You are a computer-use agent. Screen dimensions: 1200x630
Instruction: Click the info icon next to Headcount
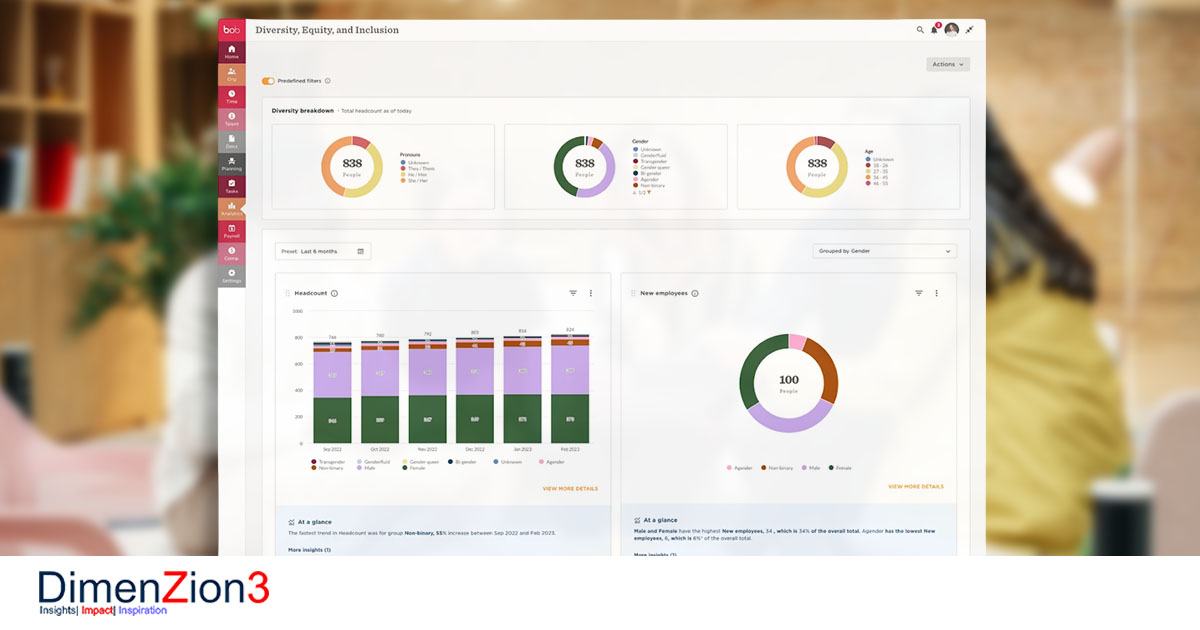click(x=334, y=293)
